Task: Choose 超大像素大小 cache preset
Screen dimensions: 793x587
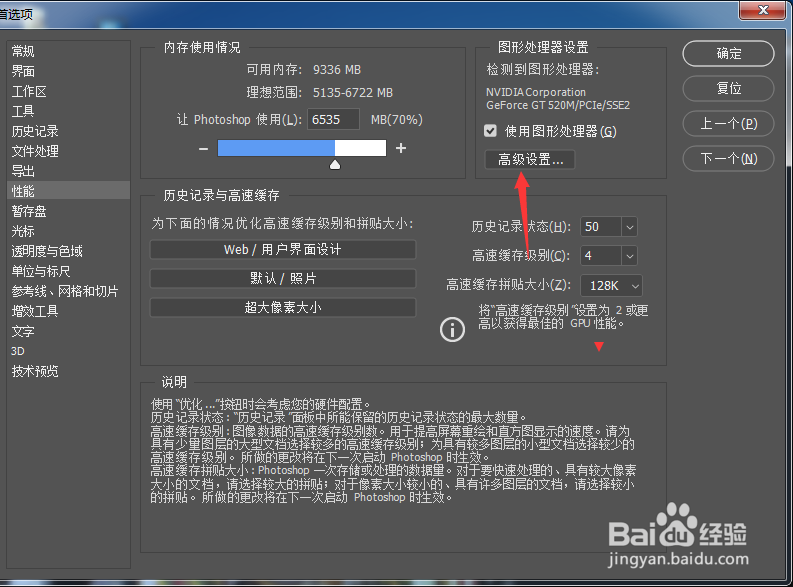Action: tap(283, 307)
